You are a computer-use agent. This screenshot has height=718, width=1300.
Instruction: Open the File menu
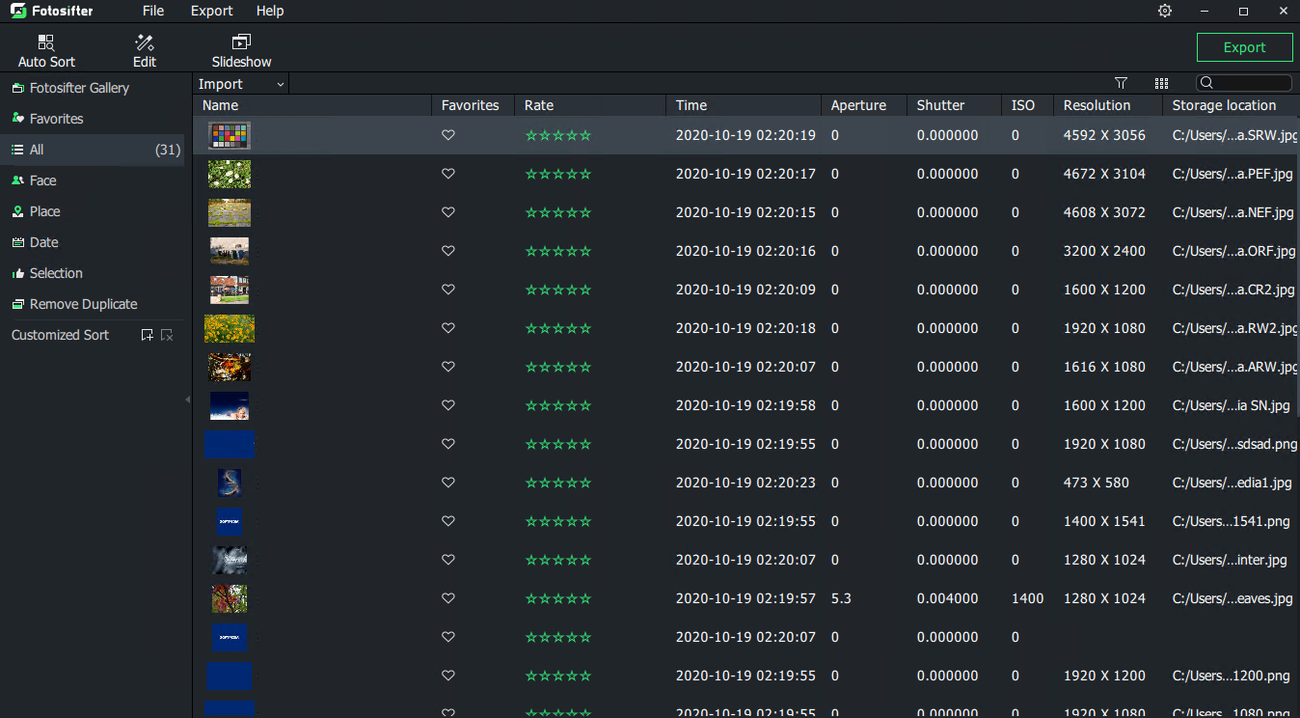coord(153,11)
